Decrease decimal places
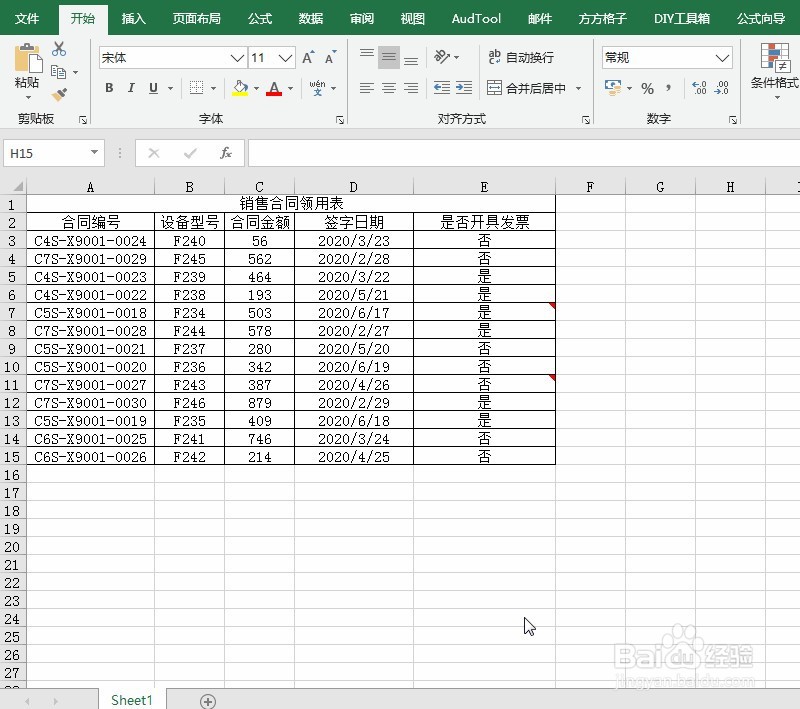Image resolution: width=800 pixels, height=709 pixels. 721,88
